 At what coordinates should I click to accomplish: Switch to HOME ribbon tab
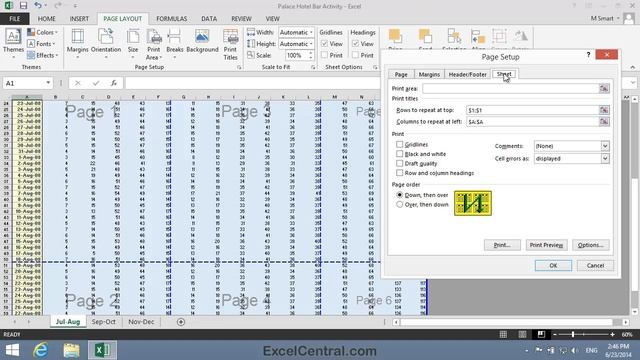click(47, 19)
